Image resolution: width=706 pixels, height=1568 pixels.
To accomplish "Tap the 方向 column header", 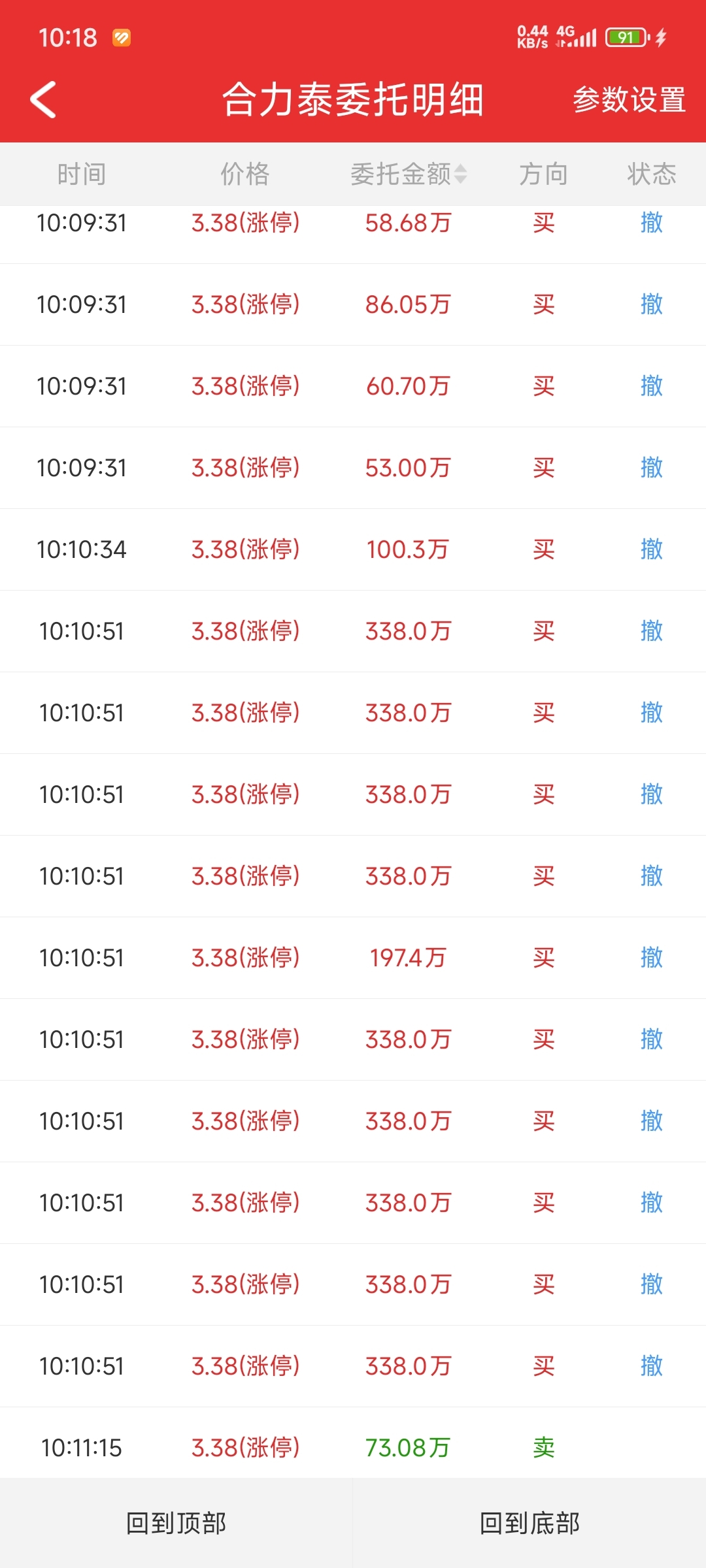I will (543, 174).
